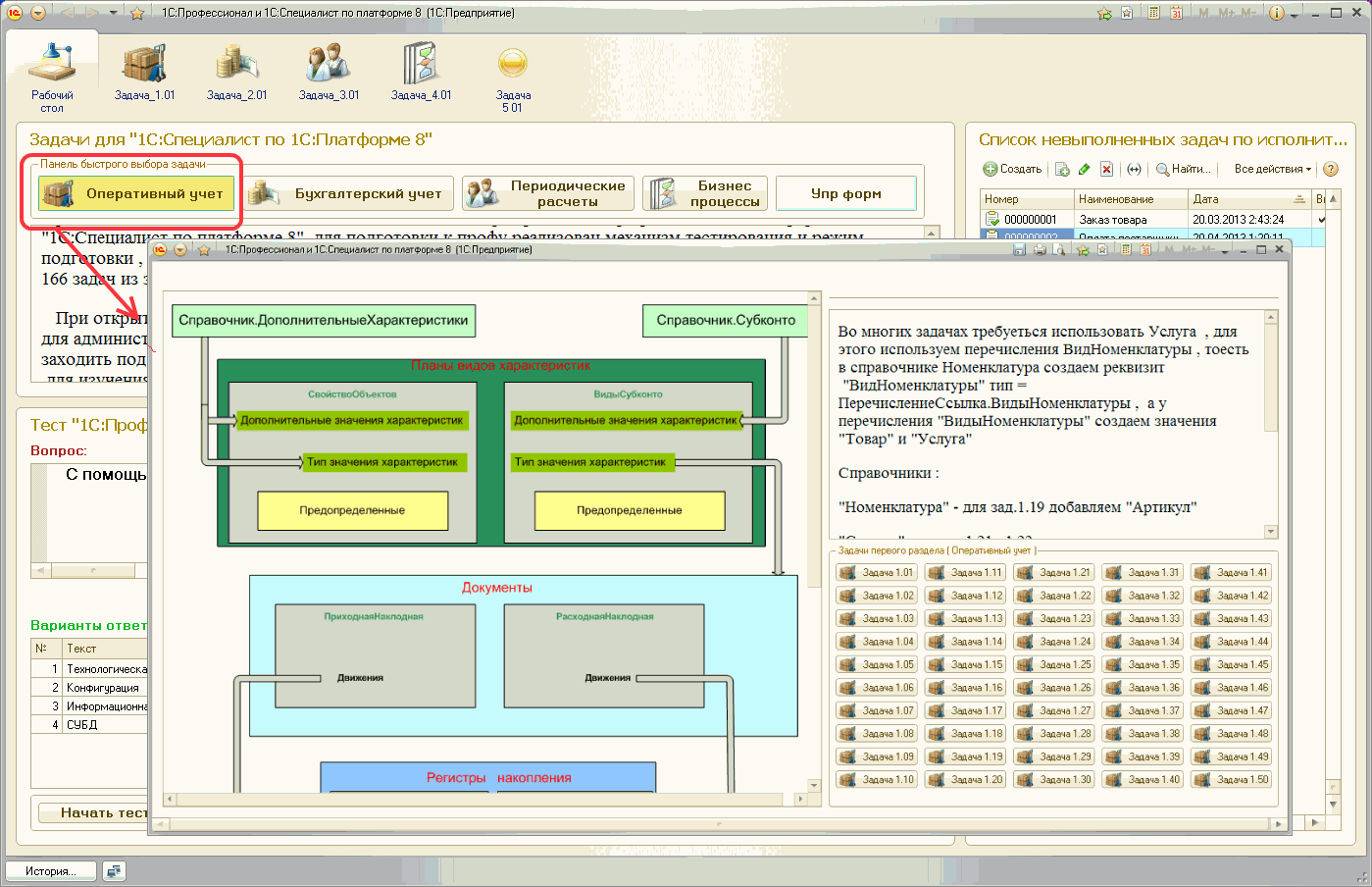The width and height of the screenshot is (1372, 887).
Task: Select task row 000000001 Заказ товара
Action: (x=1152, y=220)
